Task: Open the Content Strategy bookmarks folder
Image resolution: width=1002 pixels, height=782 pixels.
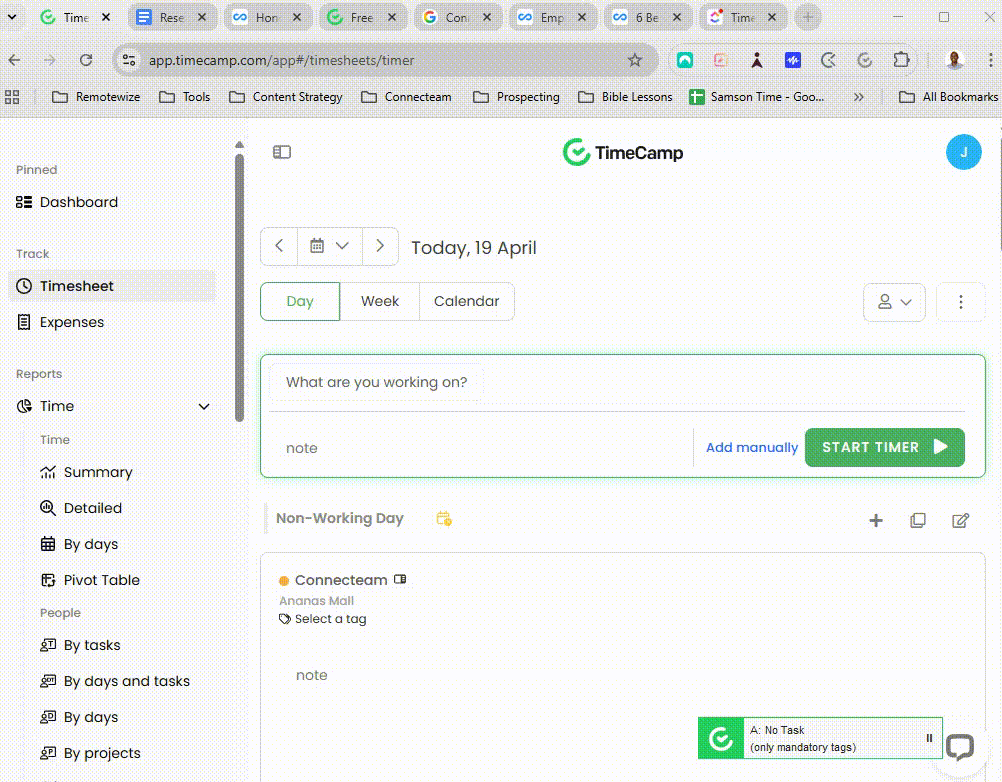Action: [x=286, y=96]
